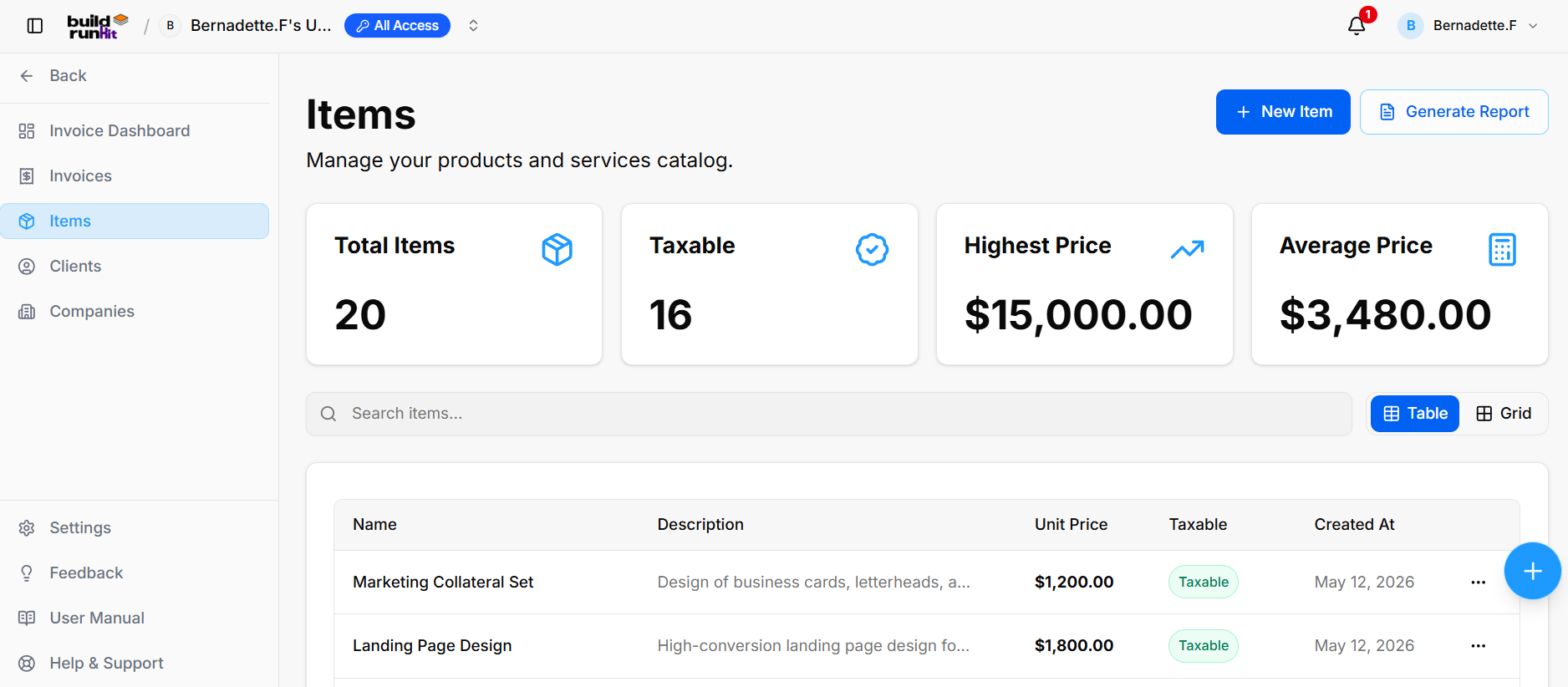The image size is (1568, 687).
Task: Click Taxable badge for Landing Page Design
Action: (x=1204, y=646)
